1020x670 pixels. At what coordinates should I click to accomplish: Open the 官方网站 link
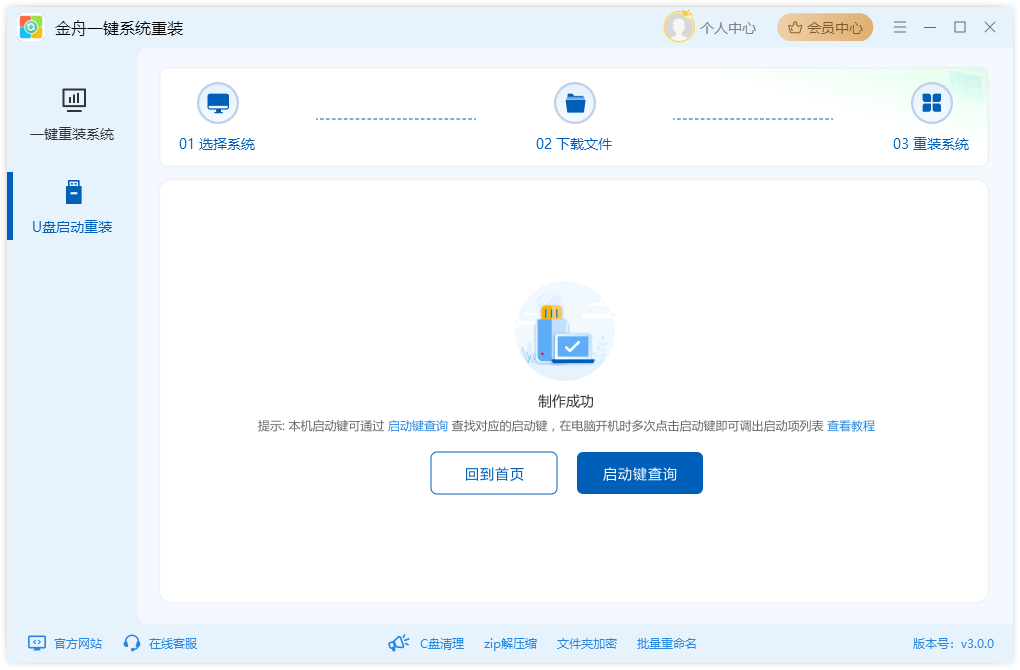[78, 643]
